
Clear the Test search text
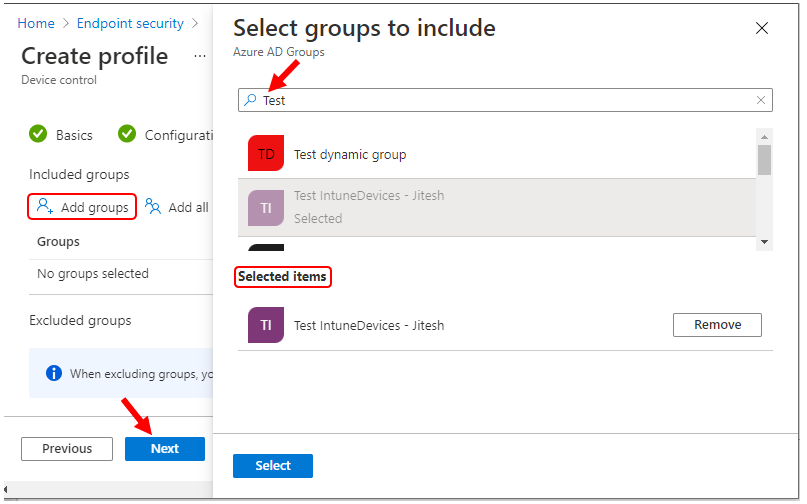(761, 100)
